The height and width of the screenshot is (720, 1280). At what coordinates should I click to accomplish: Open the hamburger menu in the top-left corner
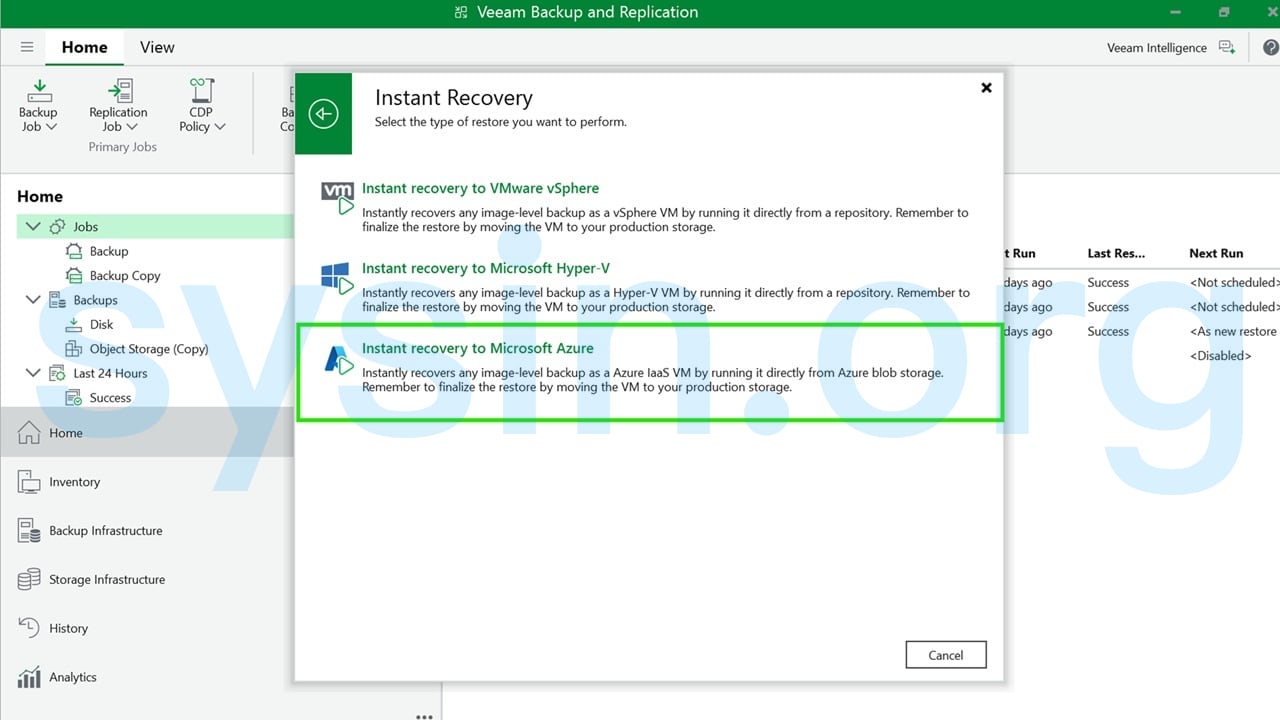pyautogui.click(x=26, y=46)
